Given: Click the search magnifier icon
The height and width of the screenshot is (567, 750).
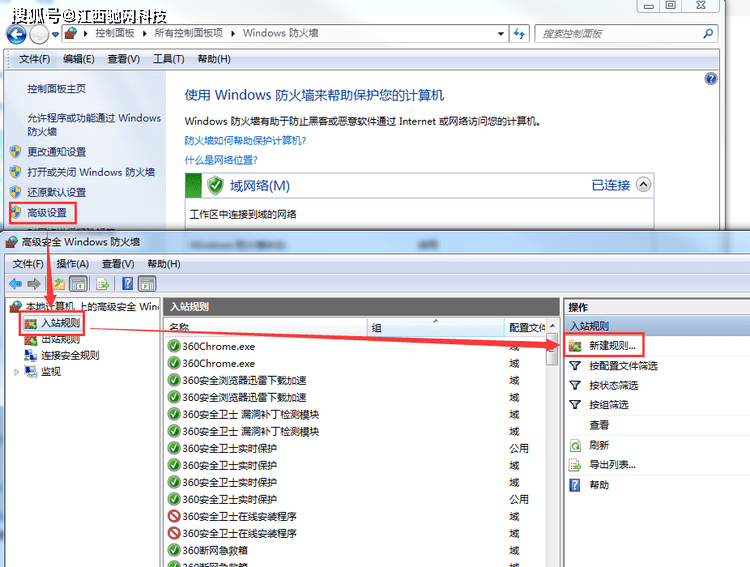Looking at the screenshot, I should 708,33.
